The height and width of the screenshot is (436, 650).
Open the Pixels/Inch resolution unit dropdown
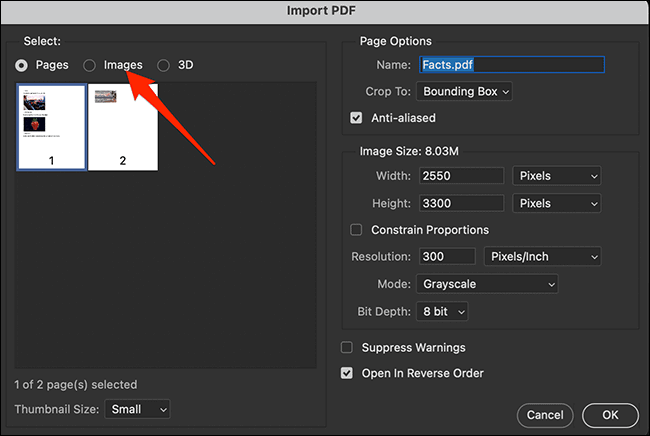543,257
